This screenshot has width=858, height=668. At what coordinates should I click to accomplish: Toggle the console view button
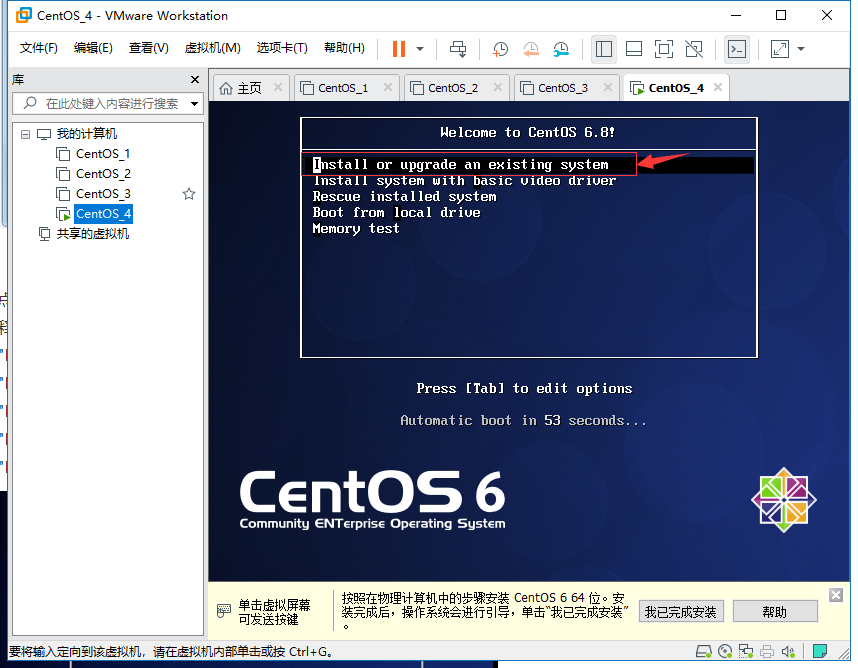pyautogui.click(x=737, y=49)
